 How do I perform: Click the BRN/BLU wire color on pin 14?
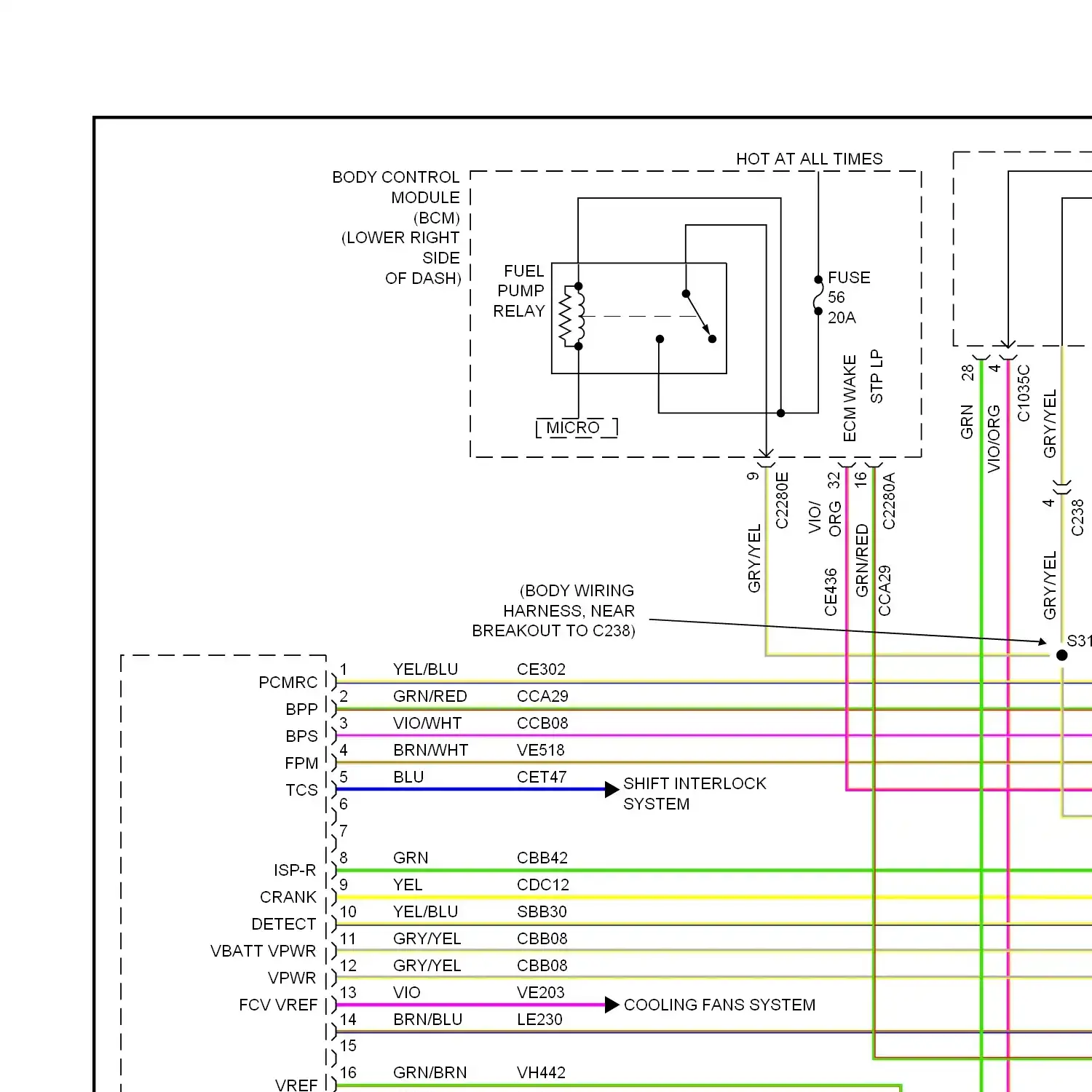point(427,1019)
